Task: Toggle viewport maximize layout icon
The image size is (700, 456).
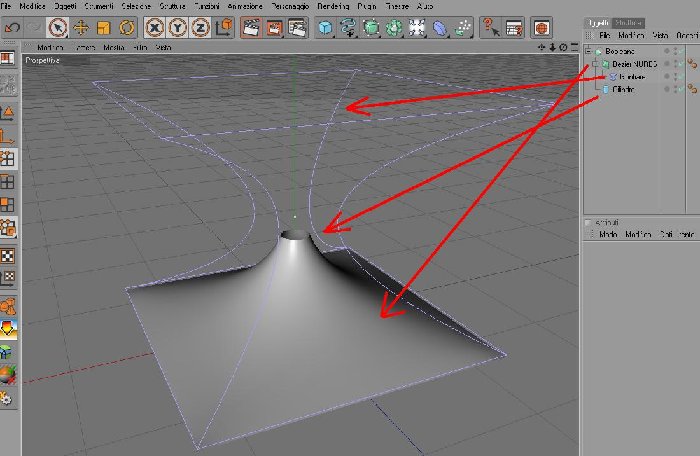Action: coord(574,47)
